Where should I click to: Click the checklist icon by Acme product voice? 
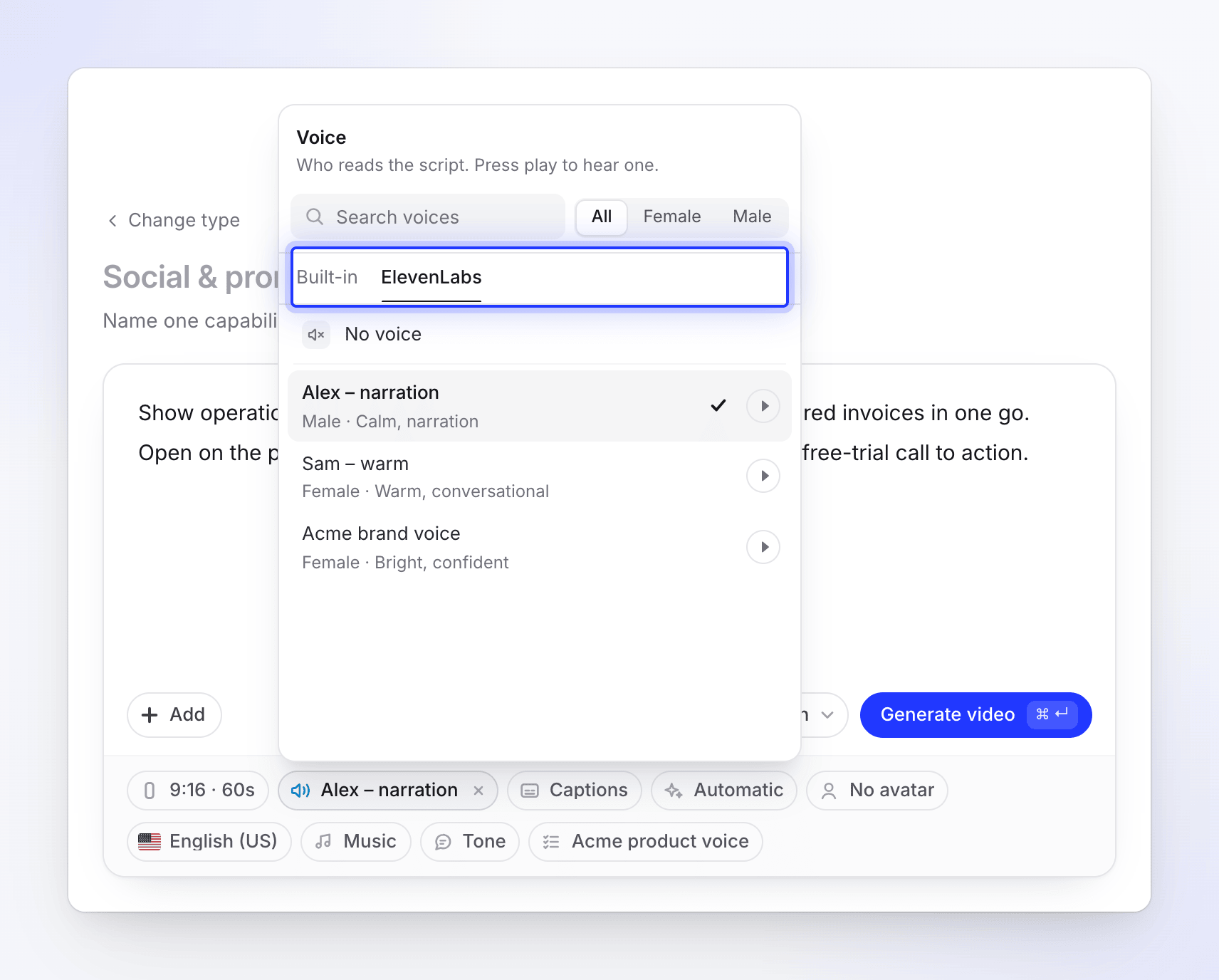click(x=551, y=842)
